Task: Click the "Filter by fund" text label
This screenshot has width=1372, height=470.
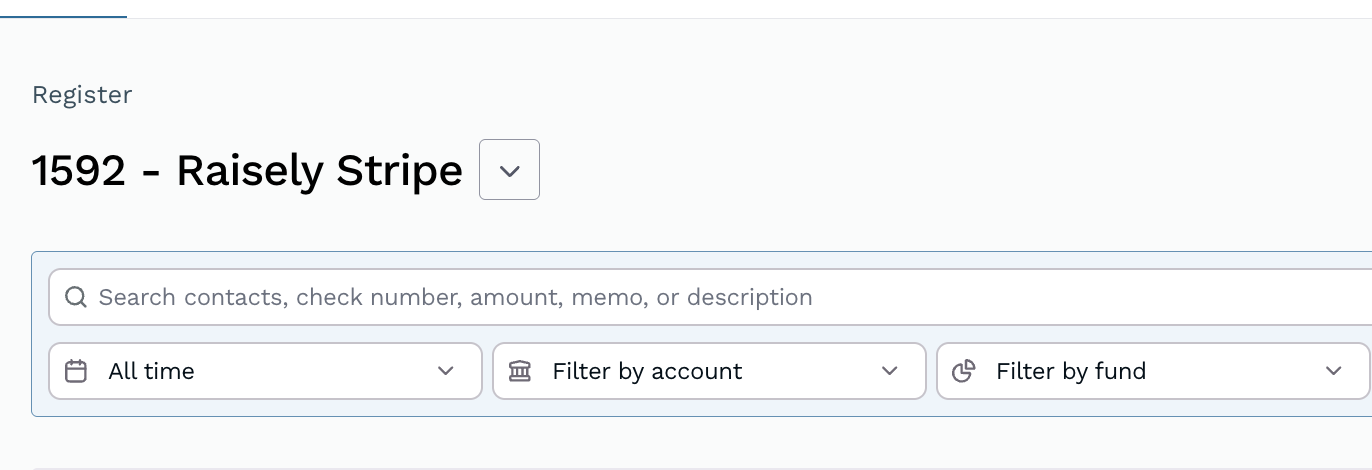Action: tap(1071, 371)
